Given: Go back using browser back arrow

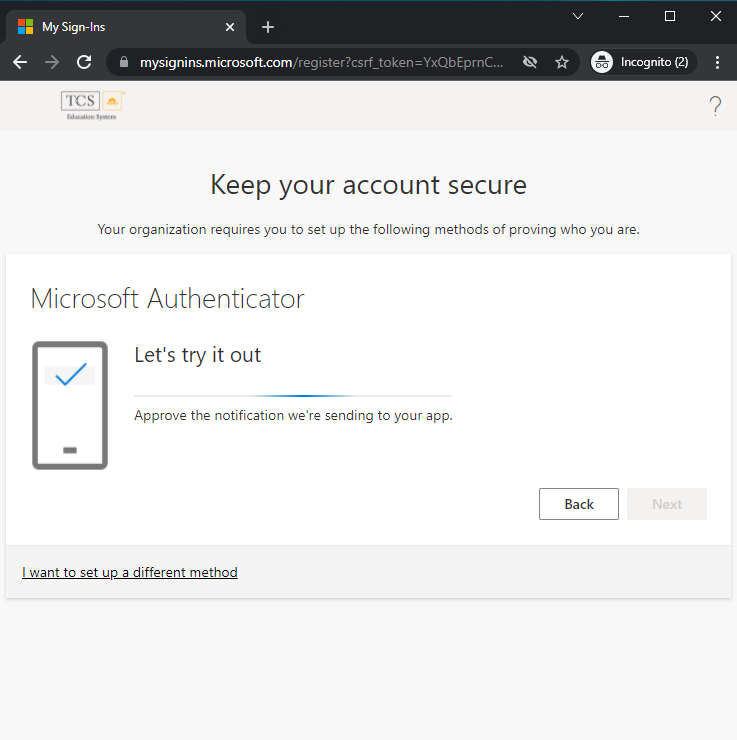Looking at the screenshot, I should pos(20,62).
